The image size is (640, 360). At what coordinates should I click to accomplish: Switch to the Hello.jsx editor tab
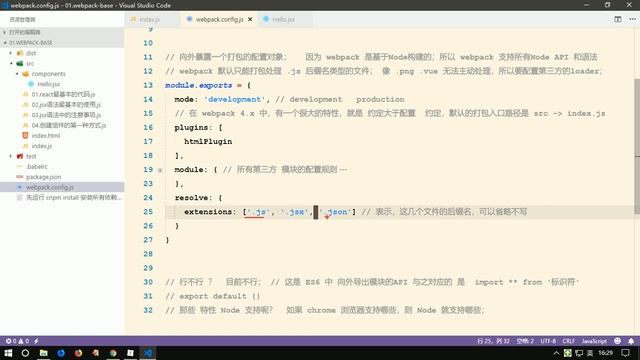[x=284, y=19]
